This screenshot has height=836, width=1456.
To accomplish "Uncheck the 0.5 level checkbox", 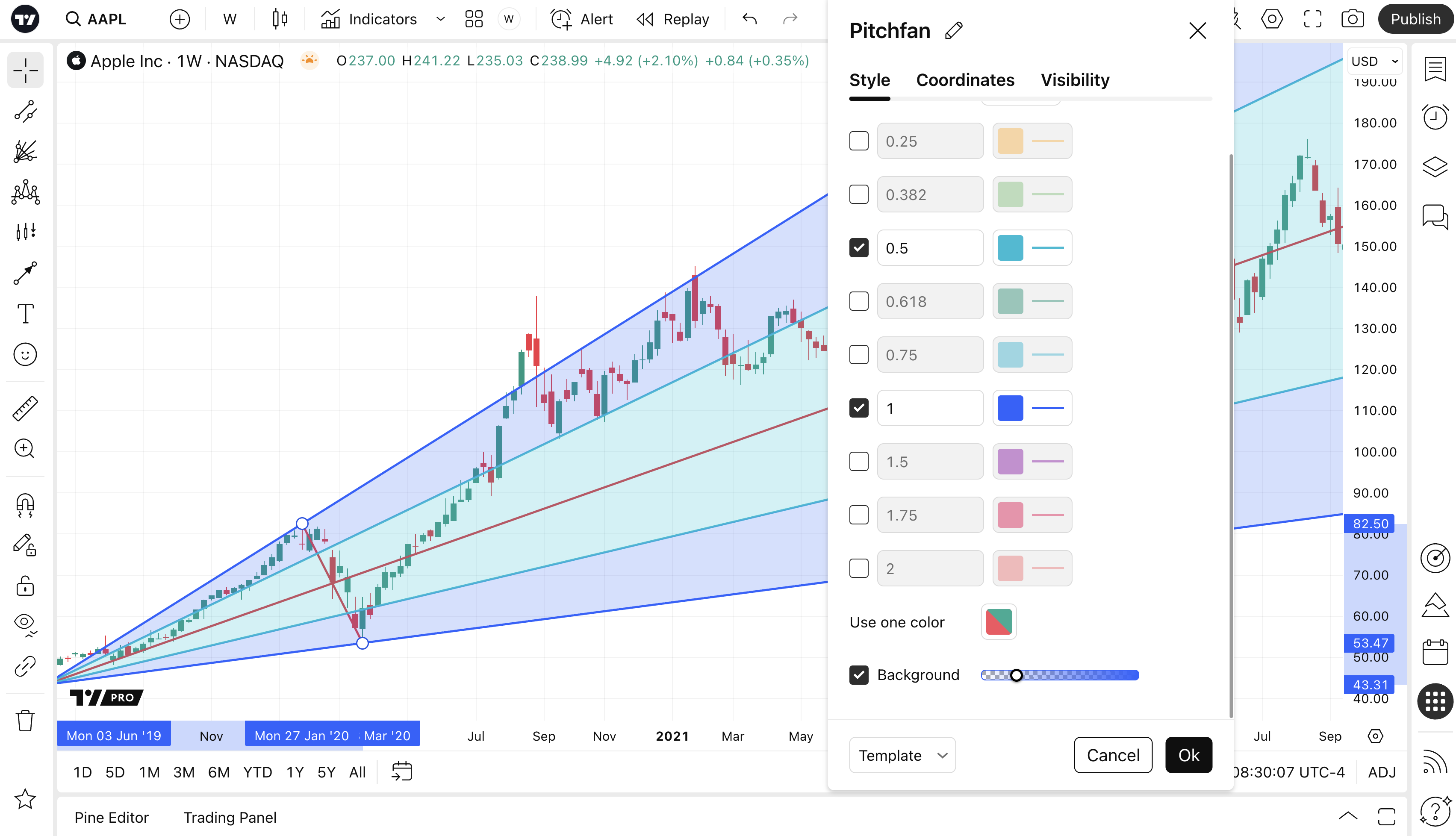I will [x=859, y=248].
